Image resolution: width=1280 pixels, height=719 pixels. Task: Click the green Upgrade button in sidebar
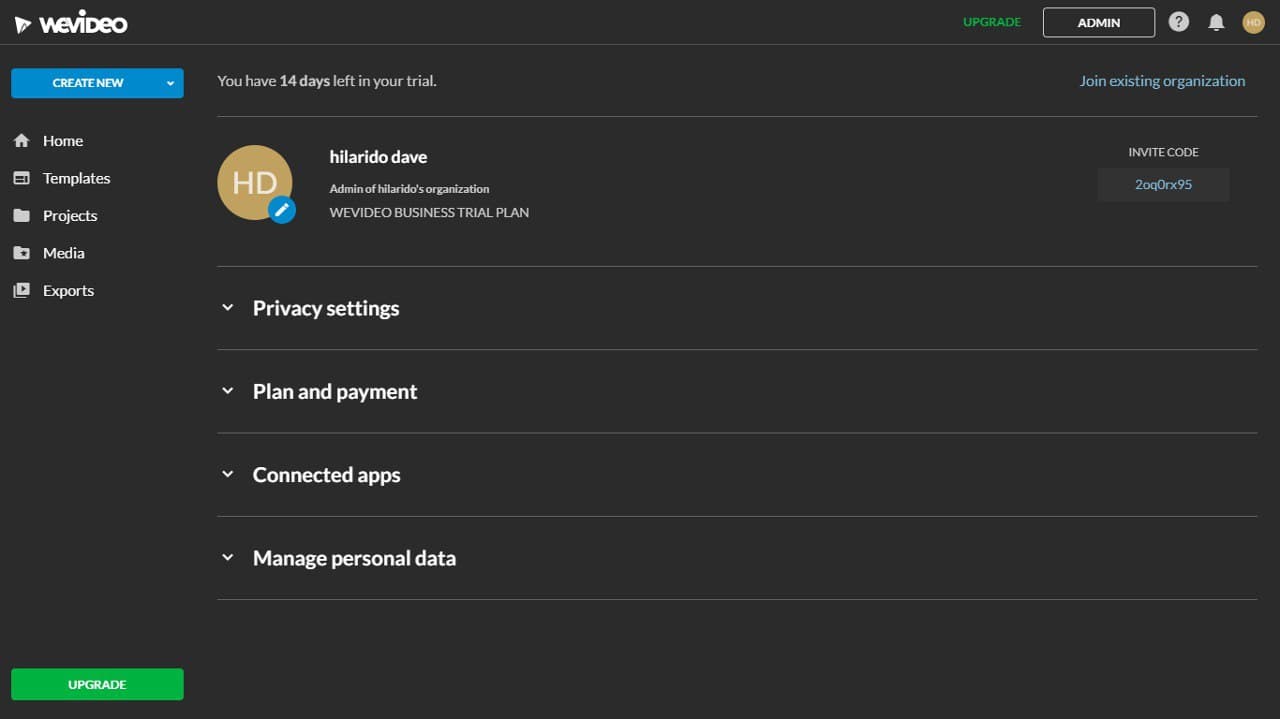tap(97, 684)
